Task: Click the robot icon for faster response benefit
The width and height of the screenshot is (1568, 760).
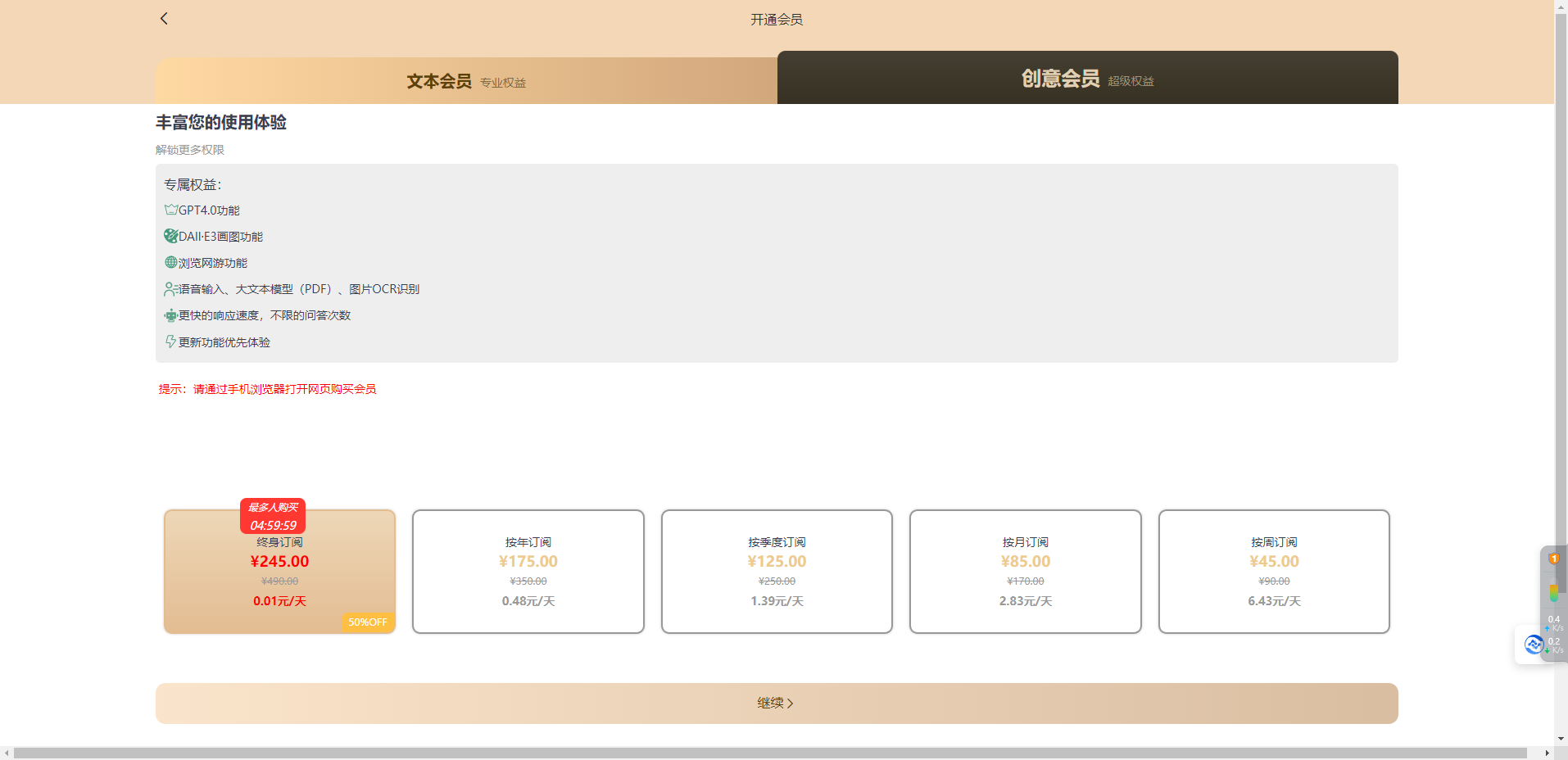Action: coord(170,314)
